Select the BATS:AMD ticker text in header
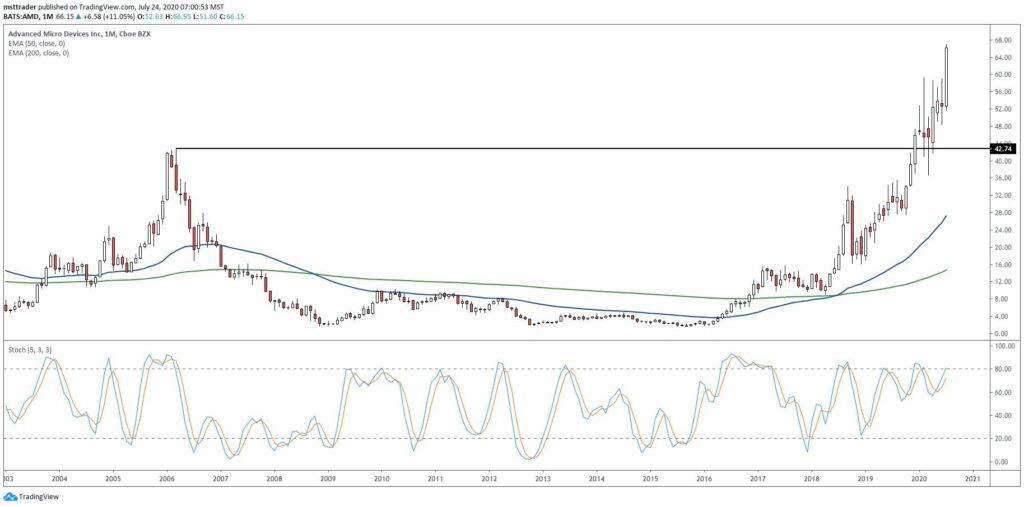This screenshot has width=1024, height=507. 21,14
